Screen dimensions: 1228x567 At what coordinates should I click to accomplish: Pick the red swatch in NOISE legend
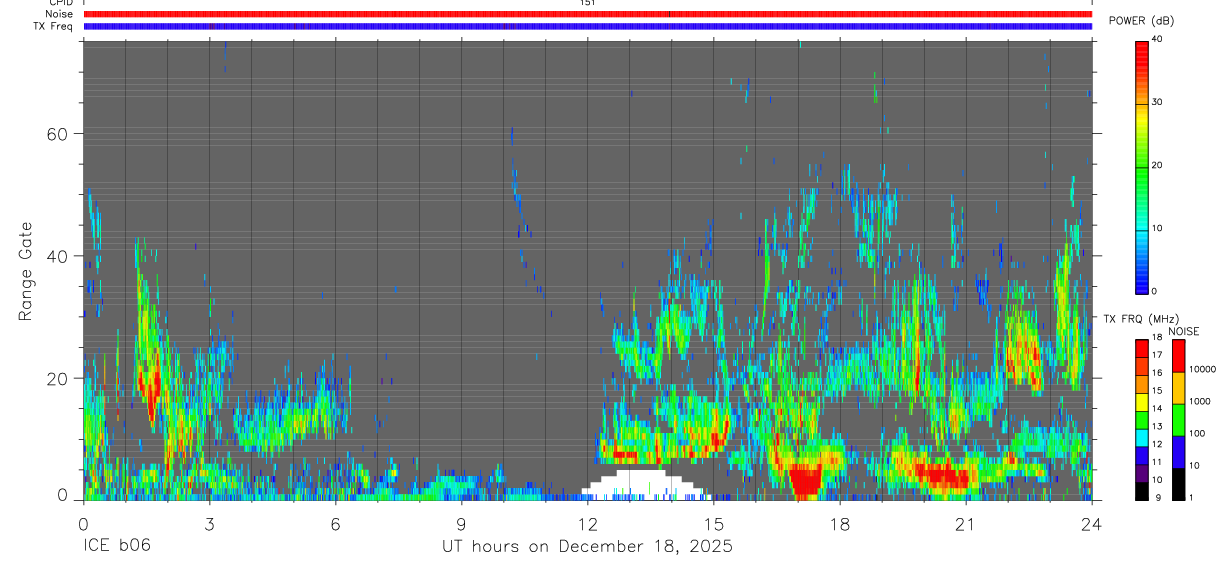(1178, 356)
